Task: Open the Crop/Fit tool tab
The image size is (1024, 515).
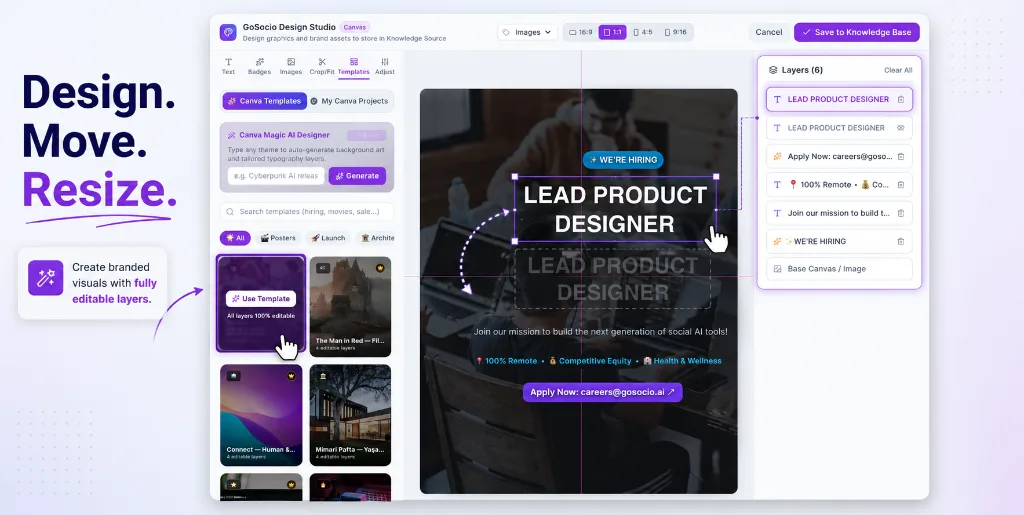Action: (x=322, y=66)
